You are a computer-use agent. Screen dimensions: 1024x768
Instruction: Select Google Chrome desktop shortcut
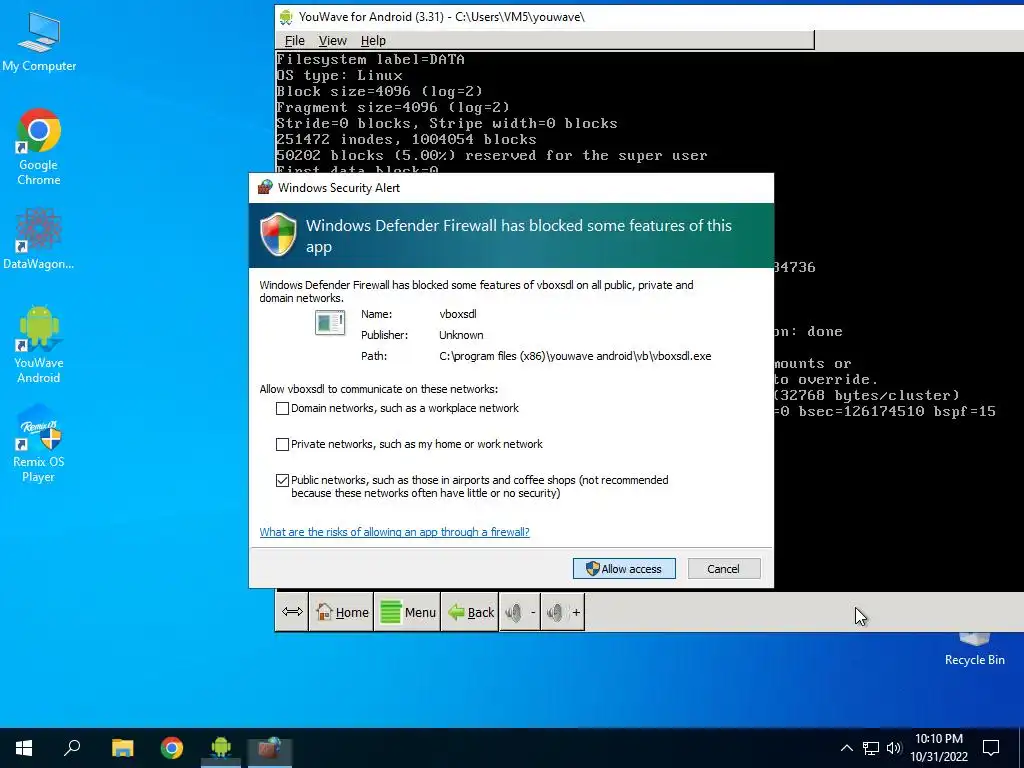[39, 147]
